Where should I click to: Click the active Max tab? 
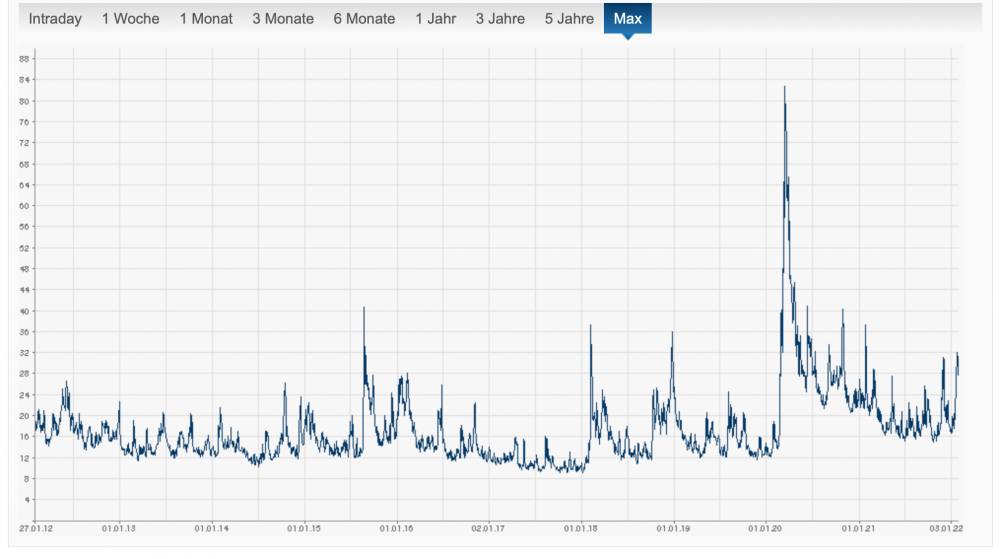click(628, 18)
